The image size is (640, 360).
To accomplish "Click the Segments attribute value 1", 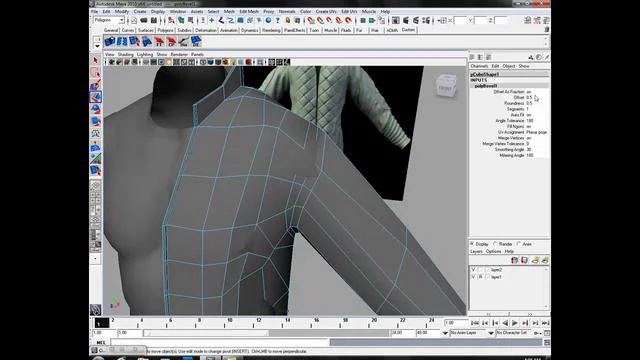I will click(x=528, y=109).
